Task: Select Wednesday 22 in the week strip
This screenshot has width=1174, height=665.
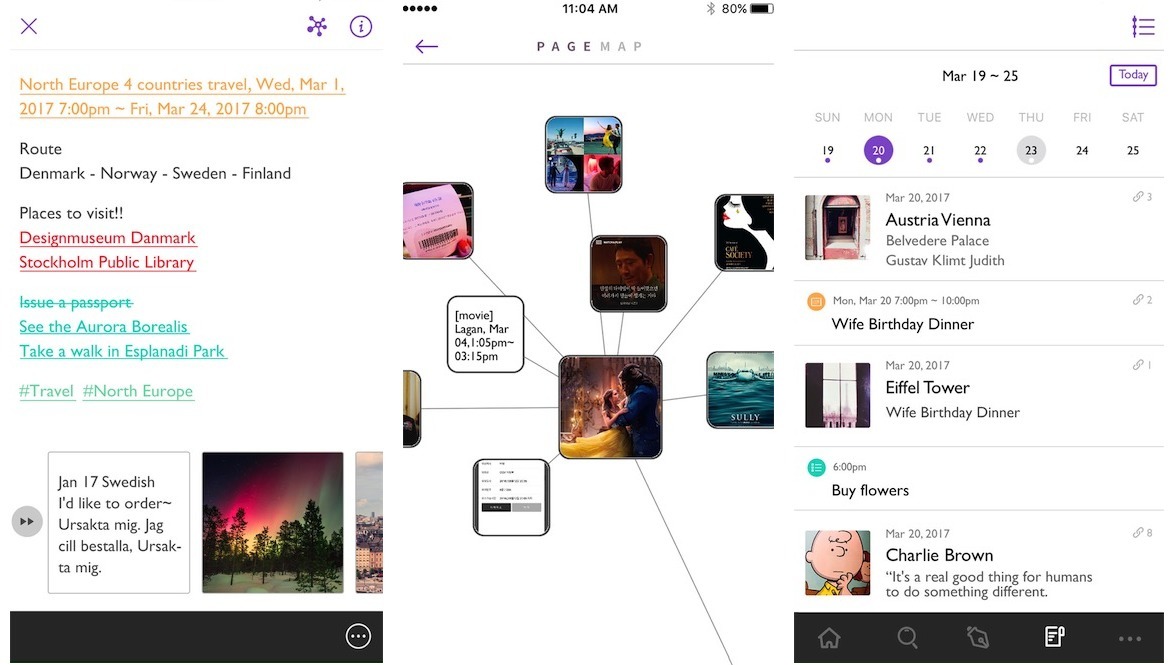Action: [x=980, y=151]
